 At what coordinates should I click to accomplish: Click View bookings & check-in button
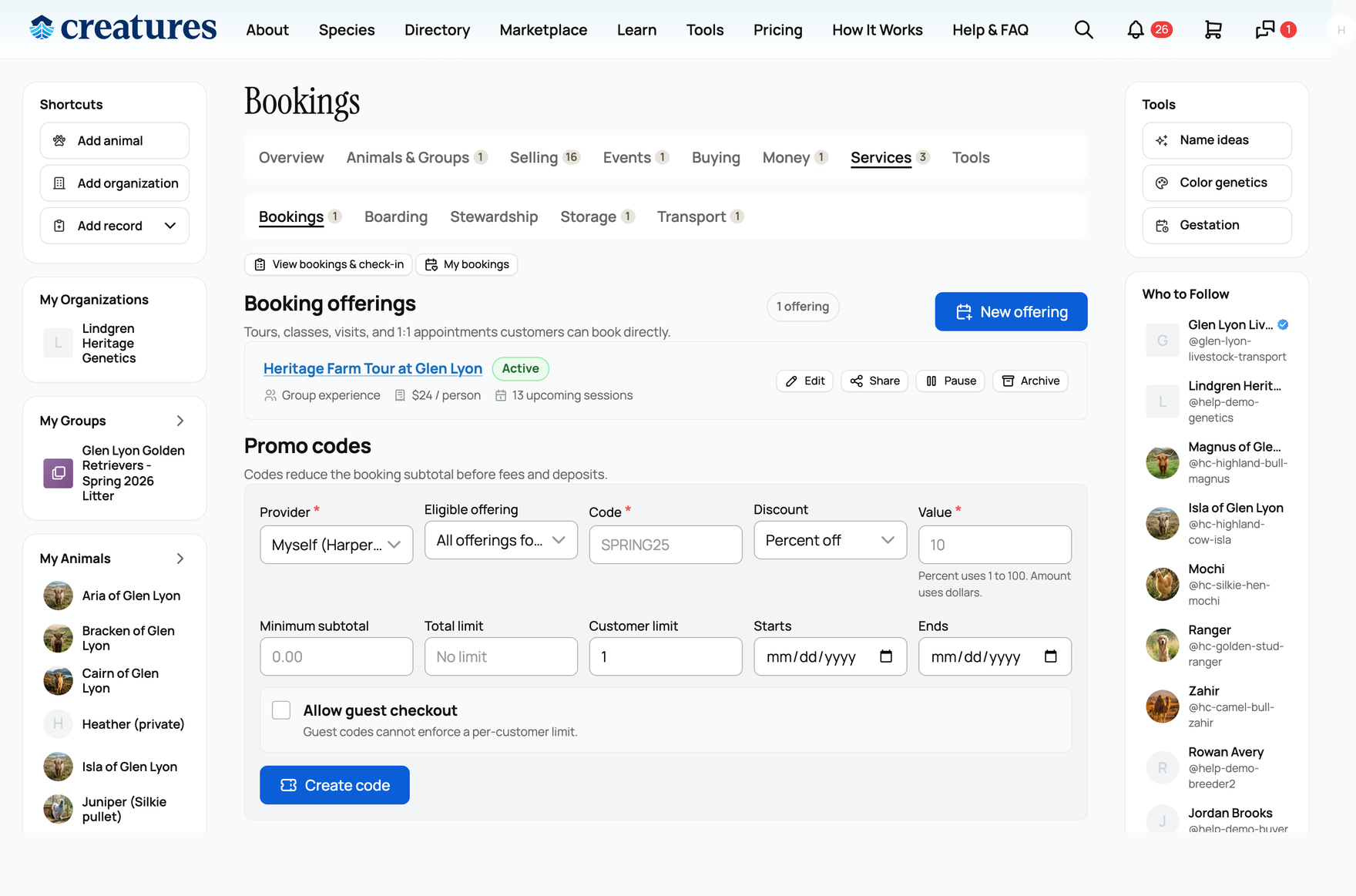point(328,264)
